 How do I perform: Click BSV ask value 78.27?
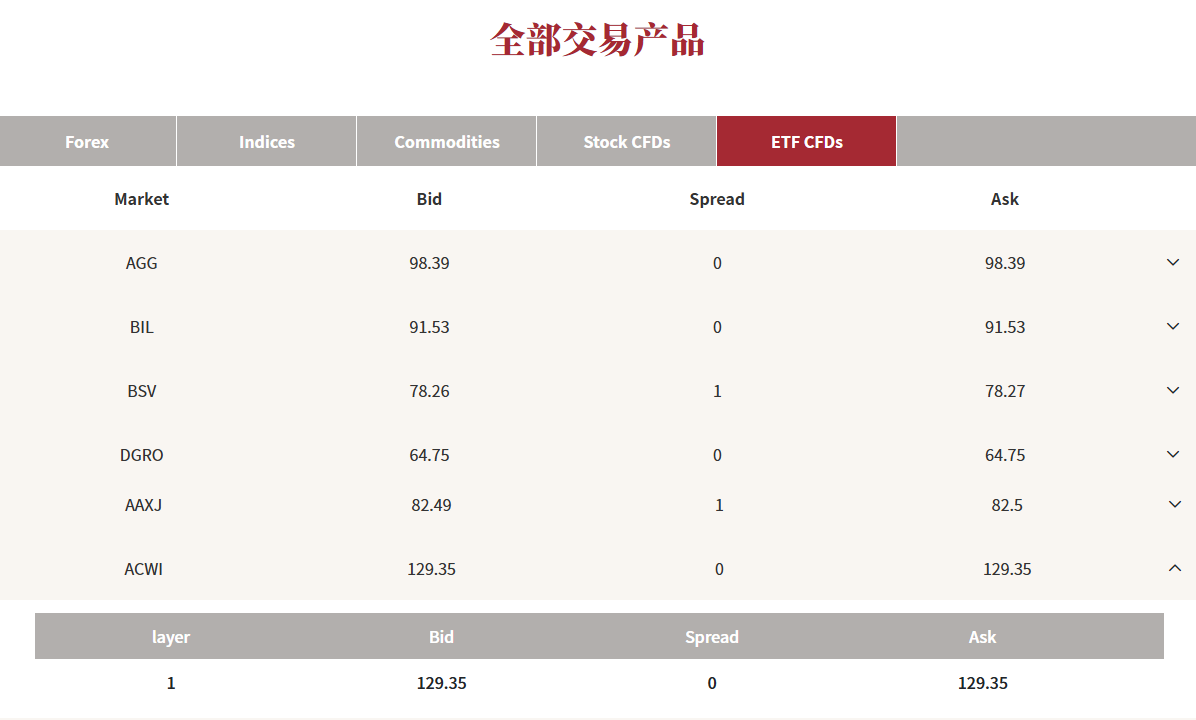click(1005, 391)
